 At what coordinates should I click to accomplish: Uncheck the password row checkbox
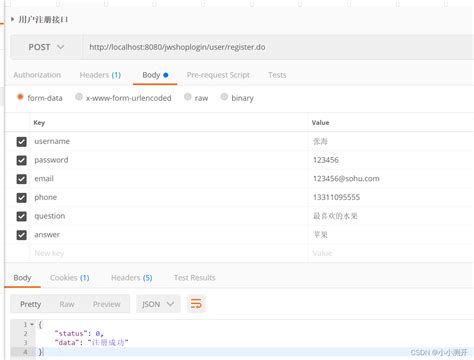(x=22, y=160)
